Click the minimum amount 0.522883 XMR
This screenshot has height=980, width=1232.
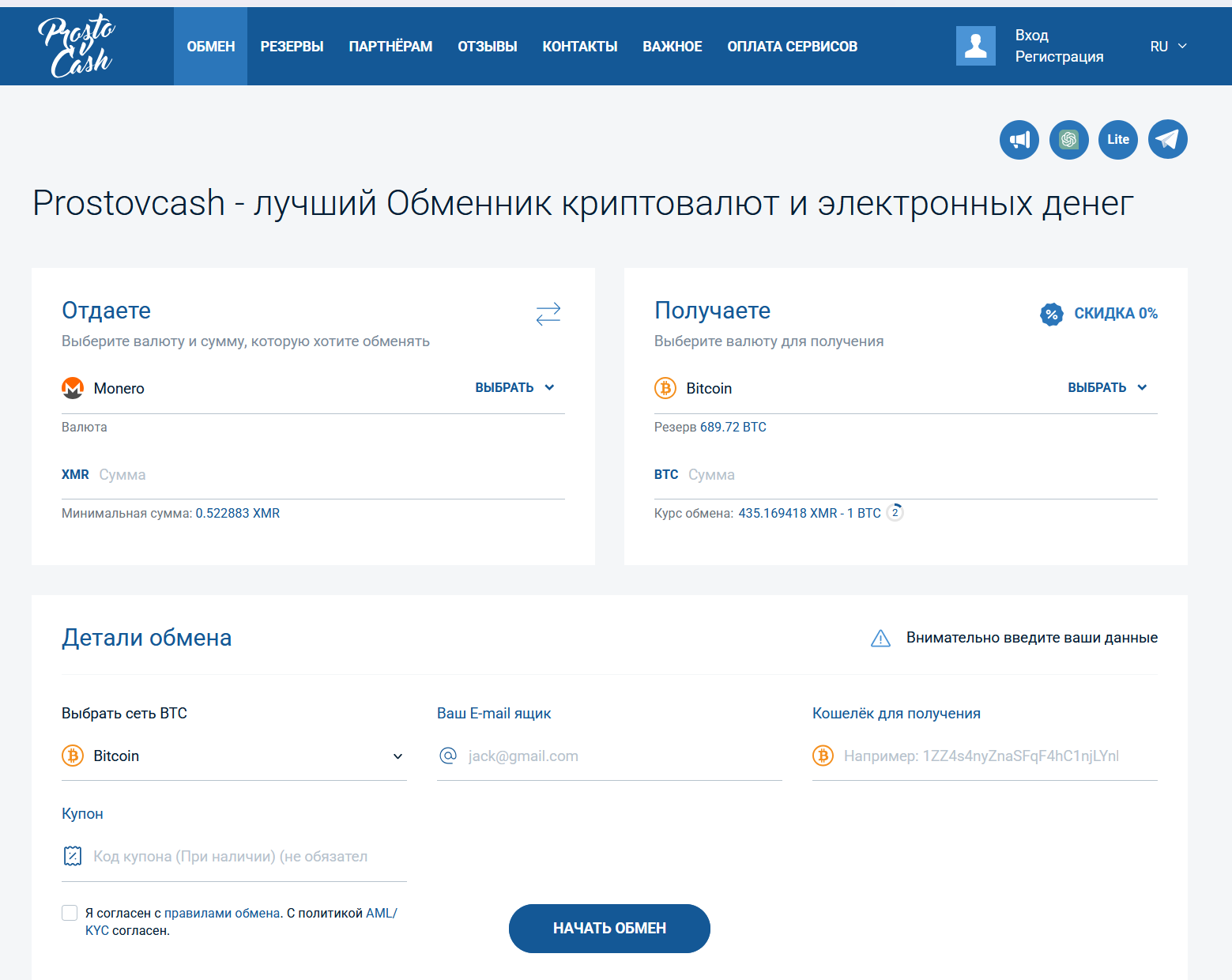click(x=238, y=514)
